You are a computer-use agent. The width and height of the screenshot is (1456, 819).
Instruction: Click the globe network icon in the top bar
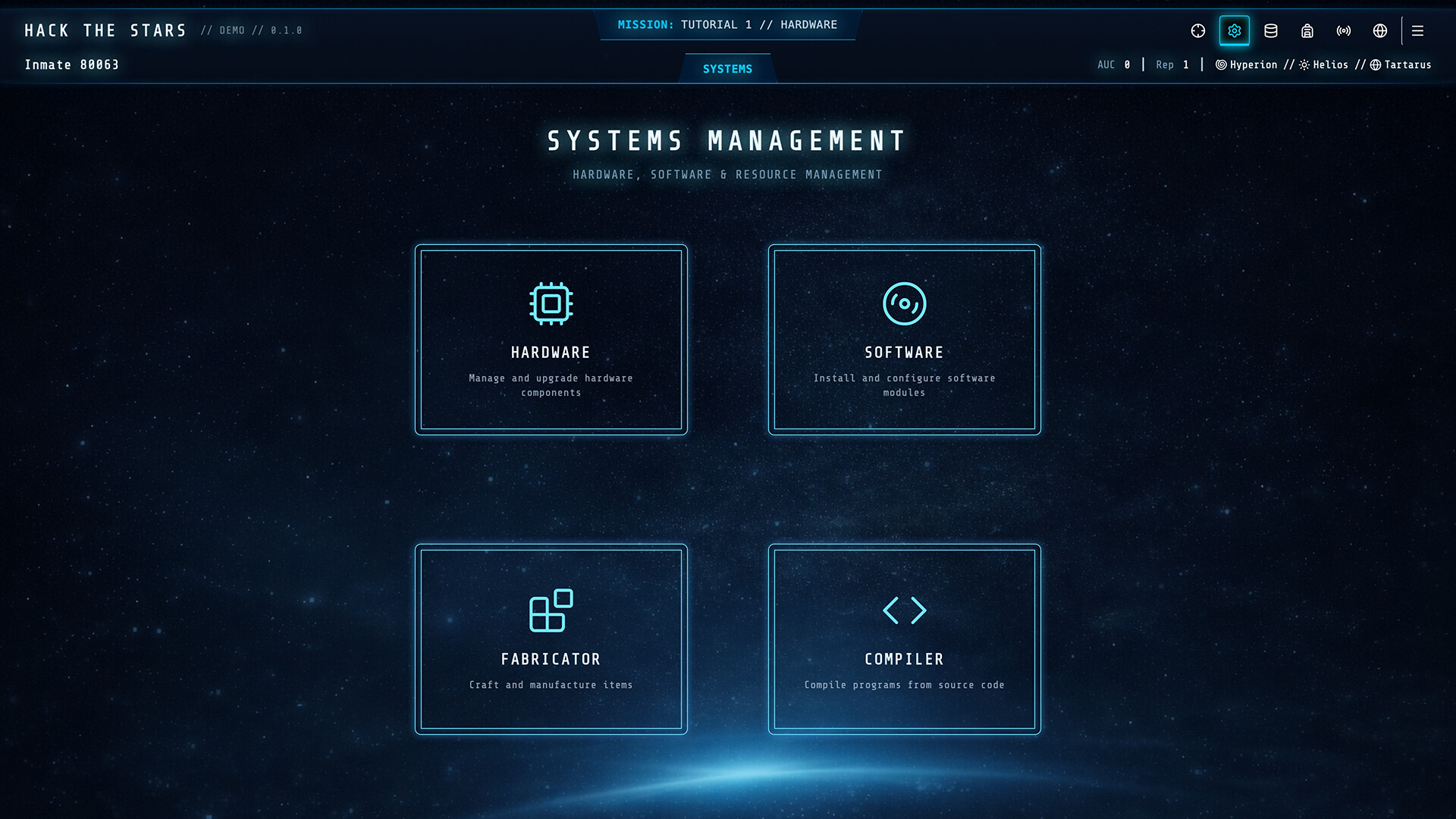point(1380,31)
